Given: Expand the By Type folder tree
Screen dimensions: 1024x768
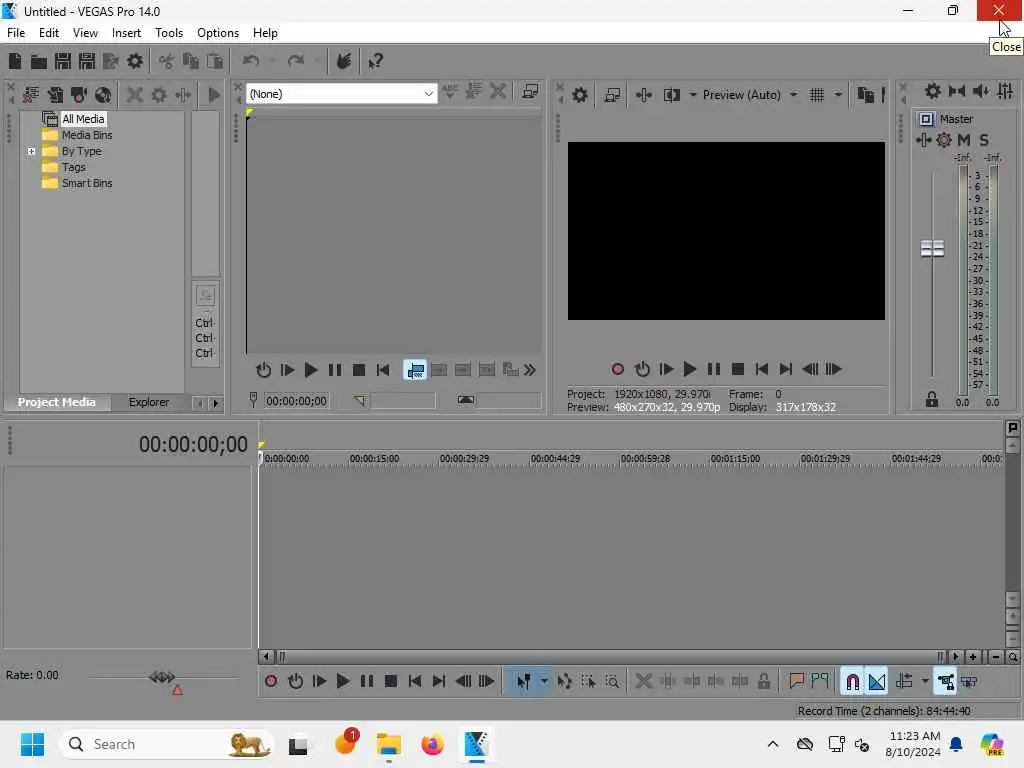Looking at the screenshot, I should point(31,152).
